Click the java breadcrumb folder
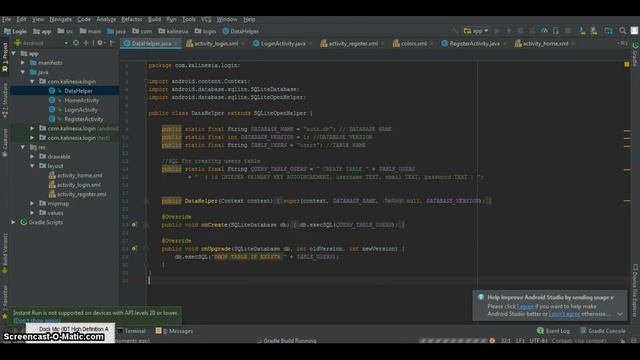Viewport: 640px width, 360px height. [x=117, y=31]
